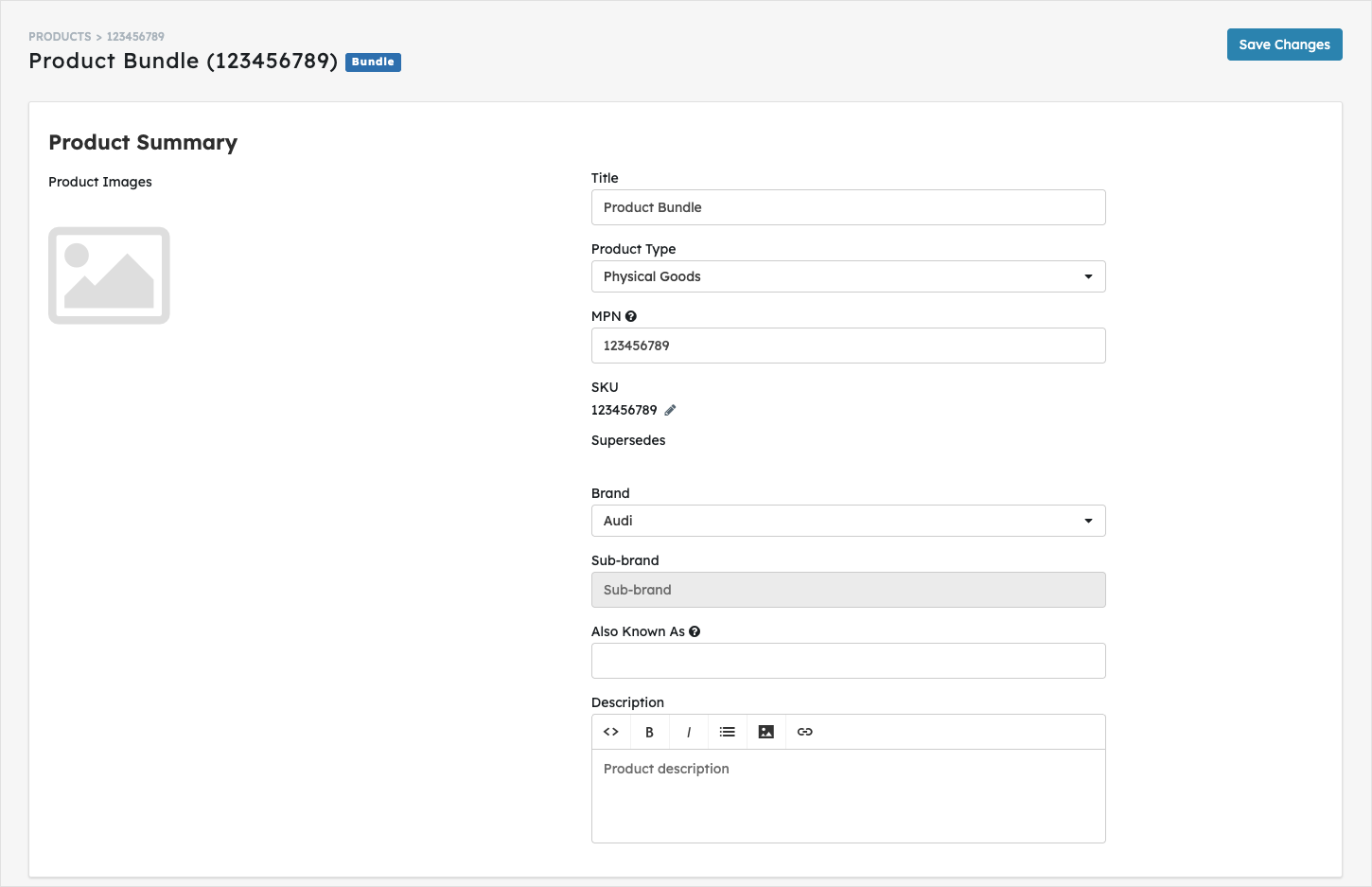Viewport: 1372px width, 887px height.
Task: Show help for Also Known As
Action: [x=695, y=631]
